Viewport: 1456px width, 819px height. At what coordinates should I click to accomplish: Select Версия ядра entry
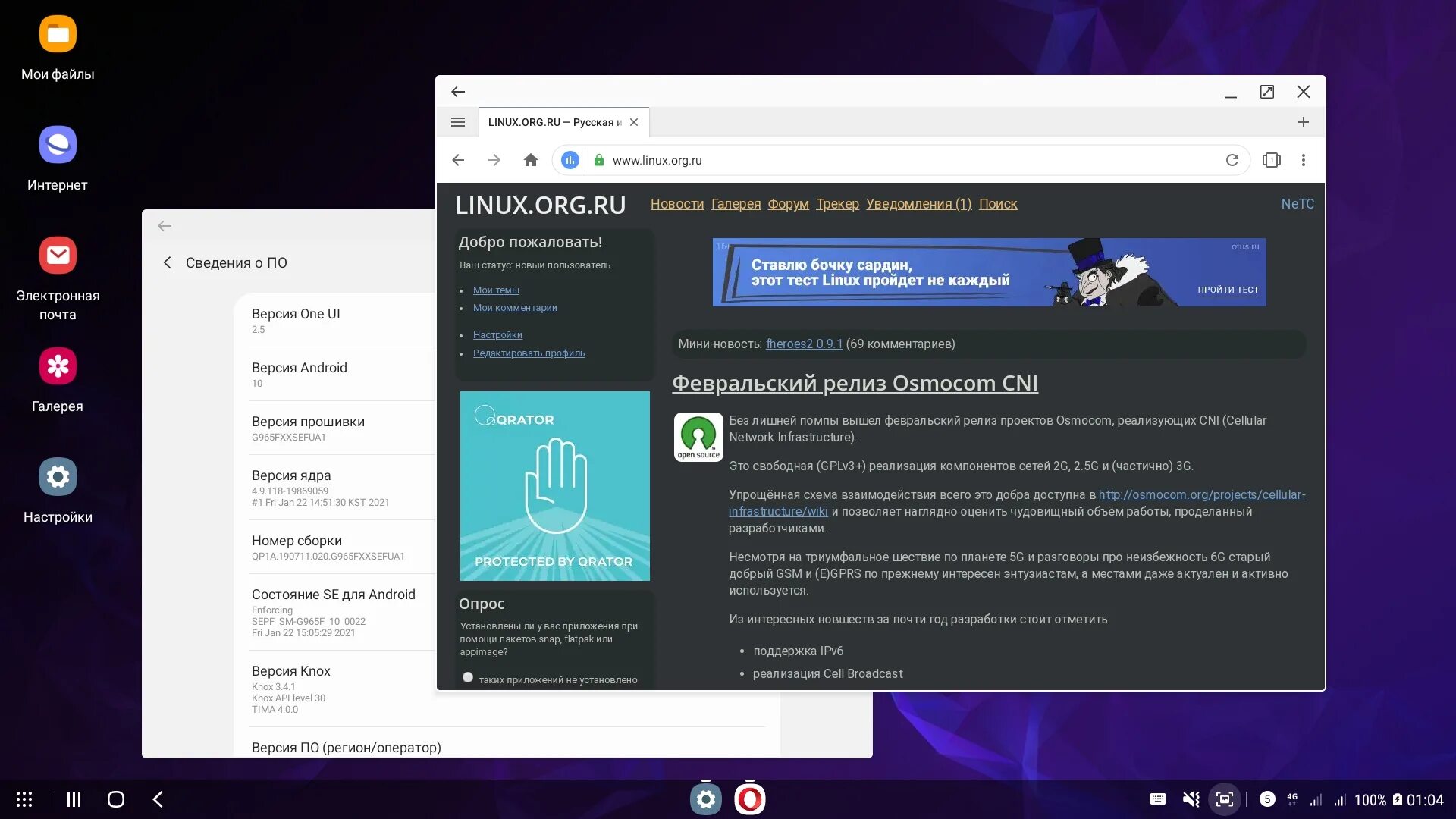pyautogui.click(x=341, y=487)
